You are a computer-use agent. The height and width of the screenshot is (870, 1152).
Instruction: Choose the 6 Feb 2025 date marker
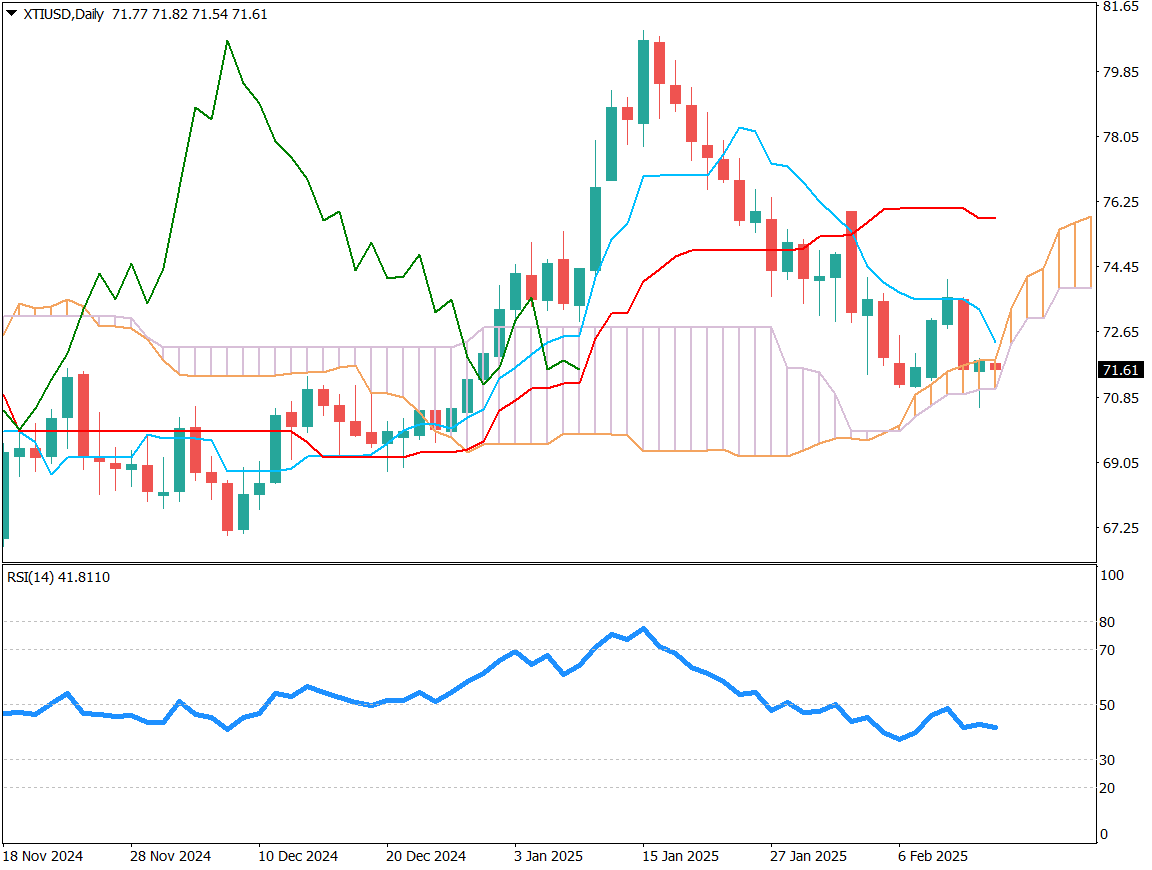click(932, 856)
